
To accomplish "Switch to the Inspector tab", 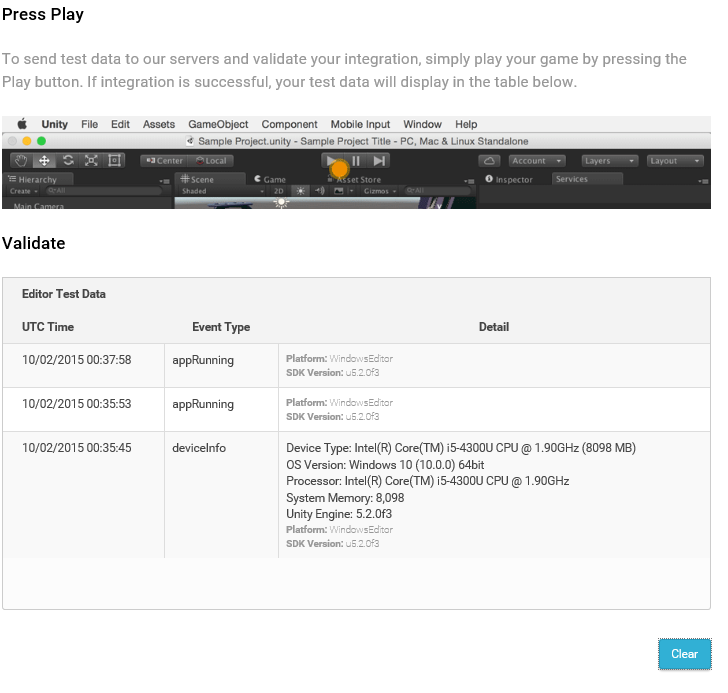I will tap(509, 179).
